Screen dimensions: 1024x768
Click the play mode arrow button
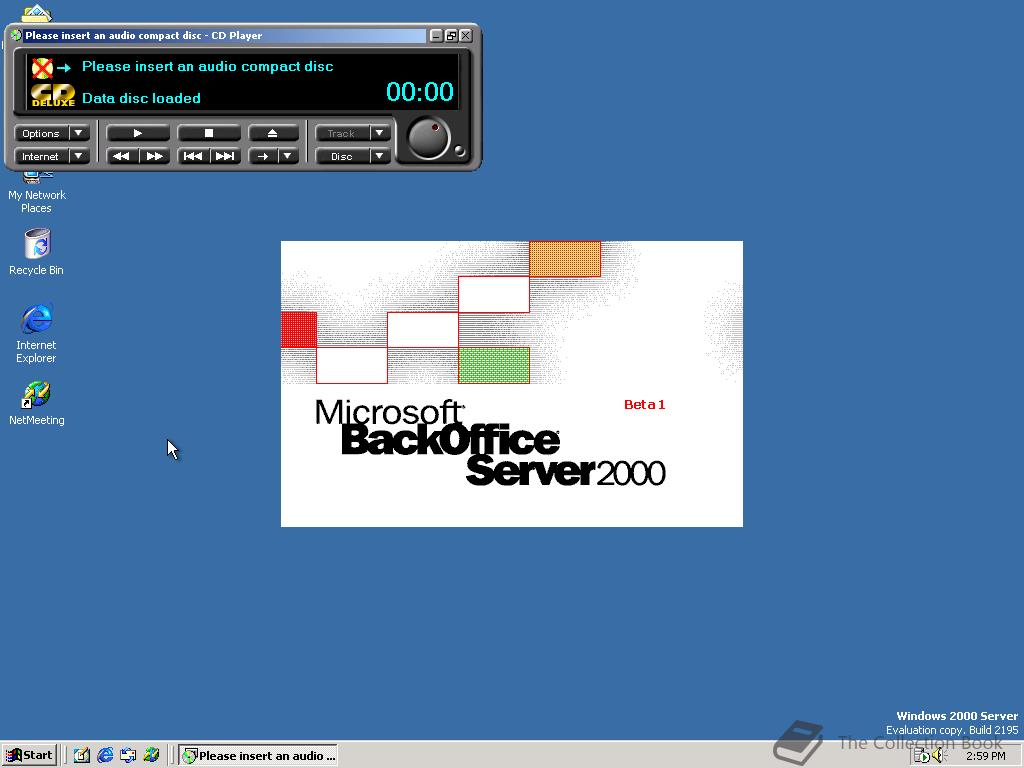263,156
